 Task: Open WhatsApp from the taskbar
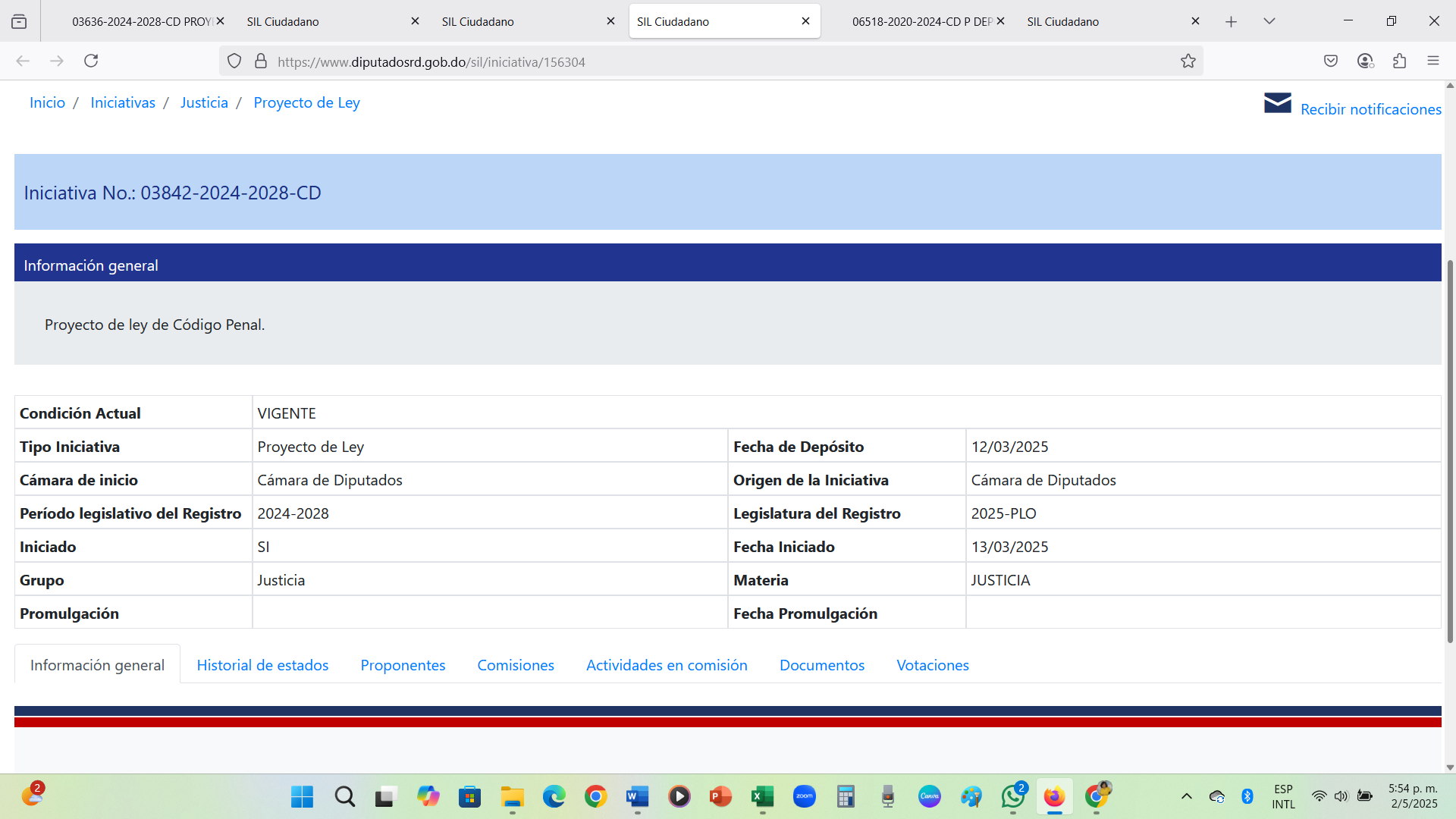(x=1012, y=796)
